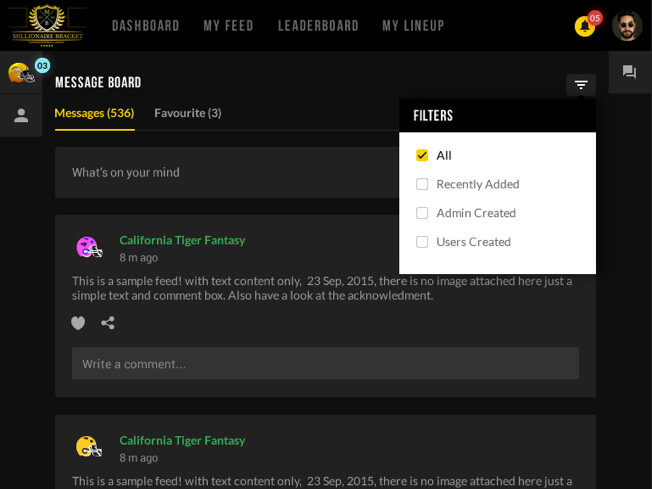The height and width of the screenshot is (489, 652).
Task: Click the Millionaire Bracket logo
Action: pos(47,25)
